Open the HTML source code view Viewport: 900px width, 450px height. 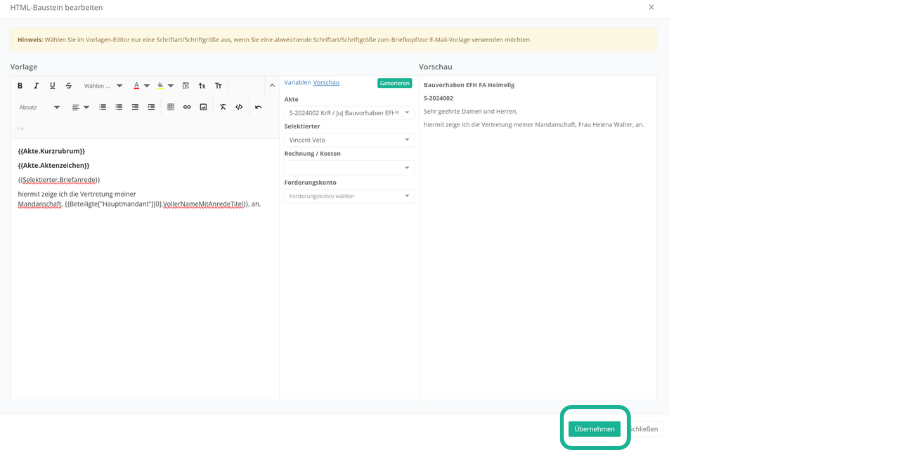click(x=239, y=107)
